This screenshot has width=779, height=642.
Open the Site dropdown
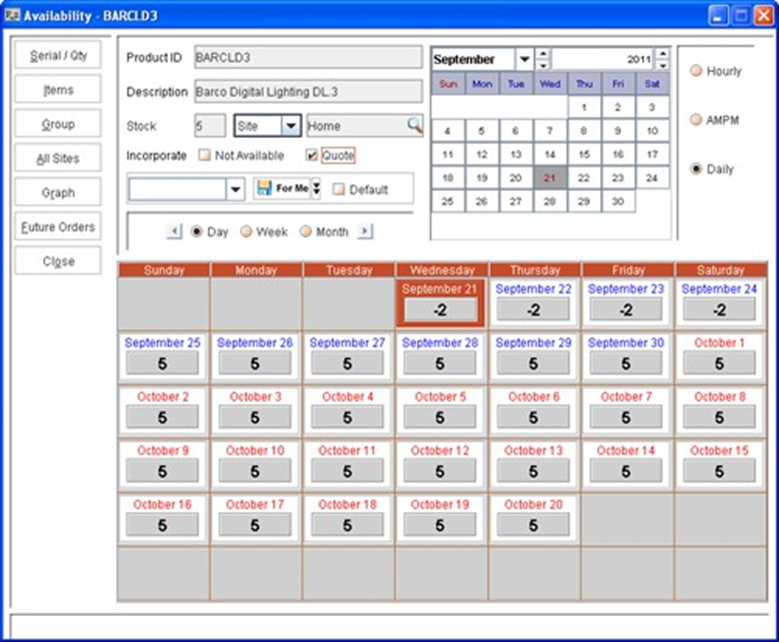[x=291, y=126]
